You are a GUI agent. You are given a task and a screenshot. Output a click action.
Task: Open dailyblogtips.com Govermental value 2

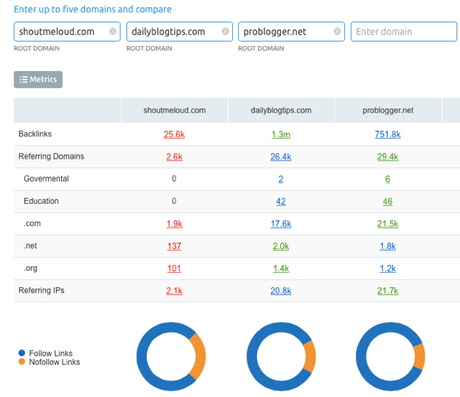pyautogui.click(x=281, y=179)
